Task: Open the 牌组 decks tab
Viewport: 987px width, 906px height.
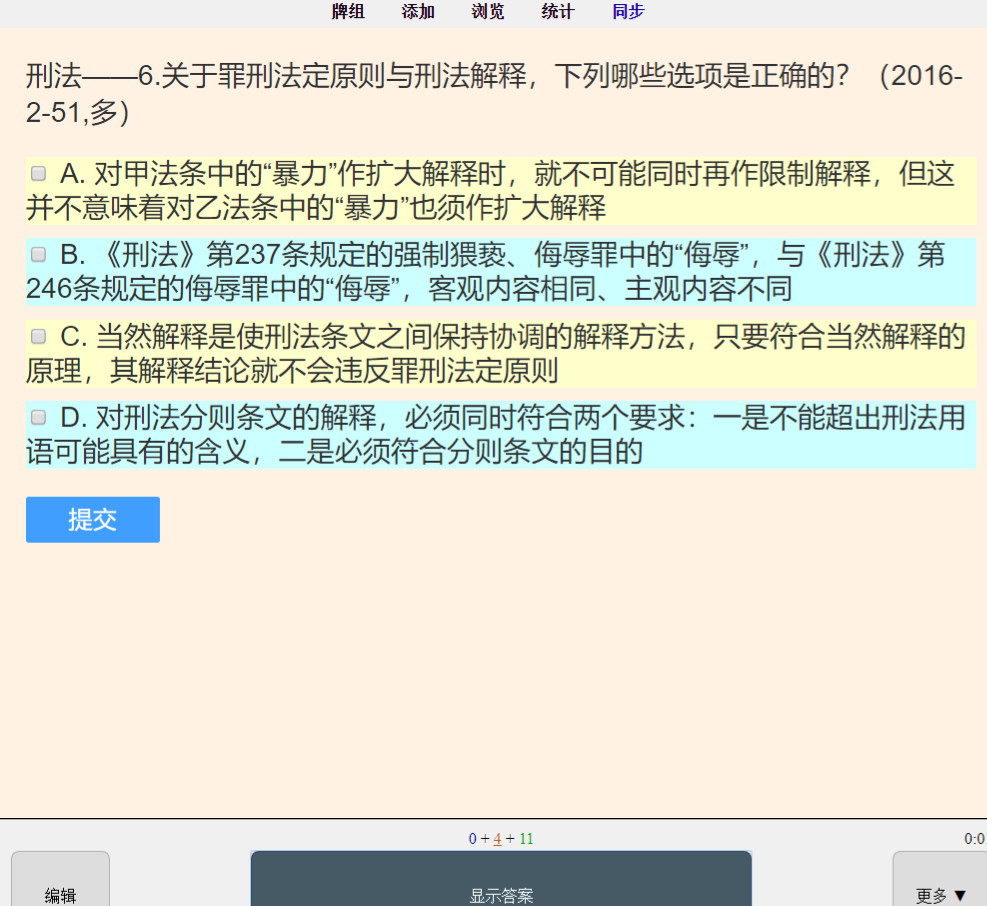Action: click(x=348, y=11)
